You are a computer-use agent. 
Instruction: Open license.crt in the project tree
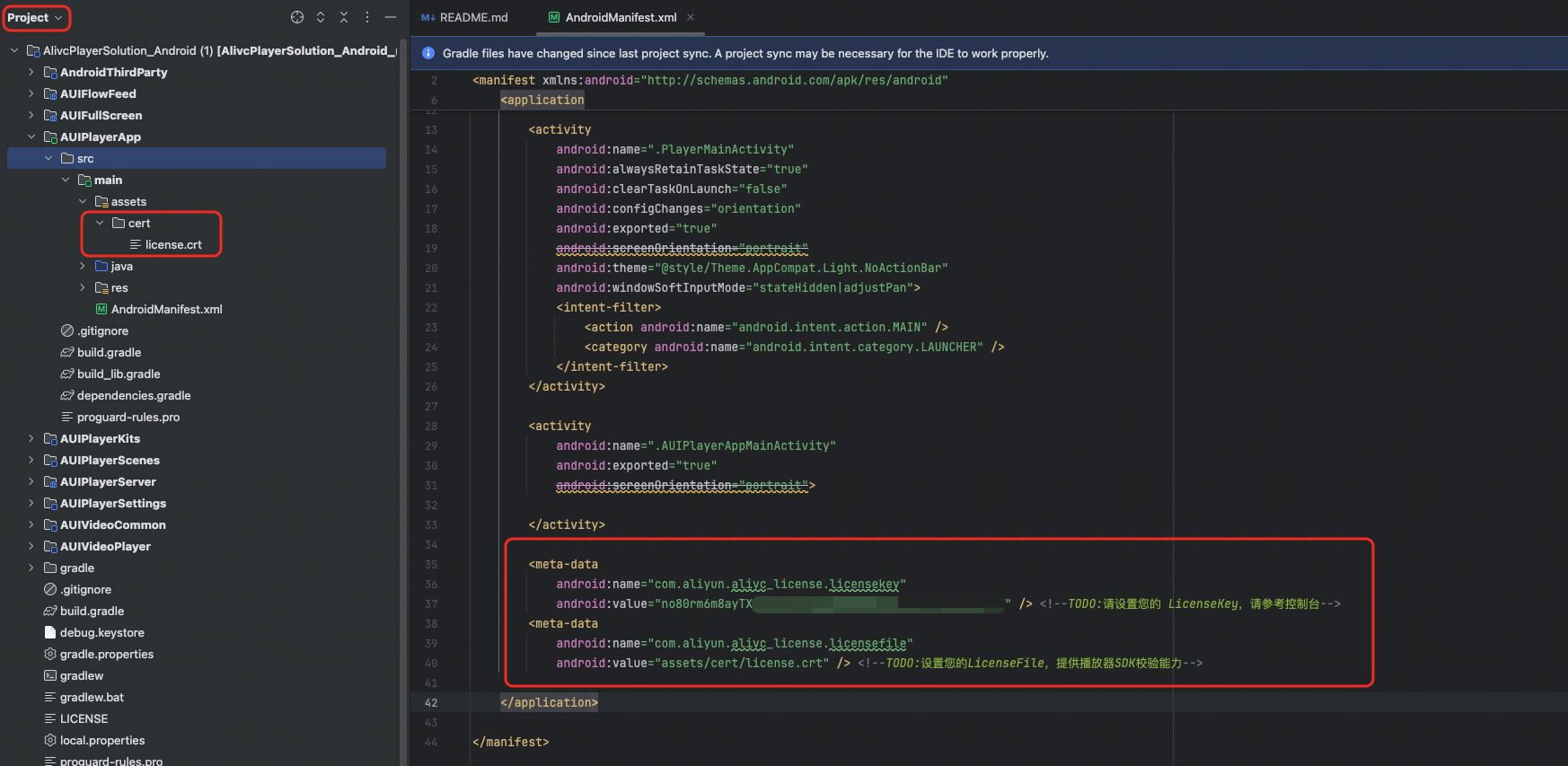coord(173,244)
